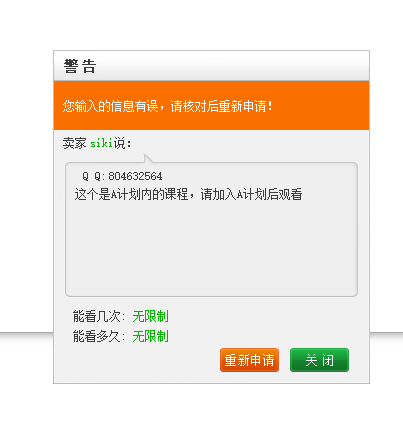The image size is (403, 427).
Task: Click the orange error message 您输入的信息有误
Action: tap(110, 106)
